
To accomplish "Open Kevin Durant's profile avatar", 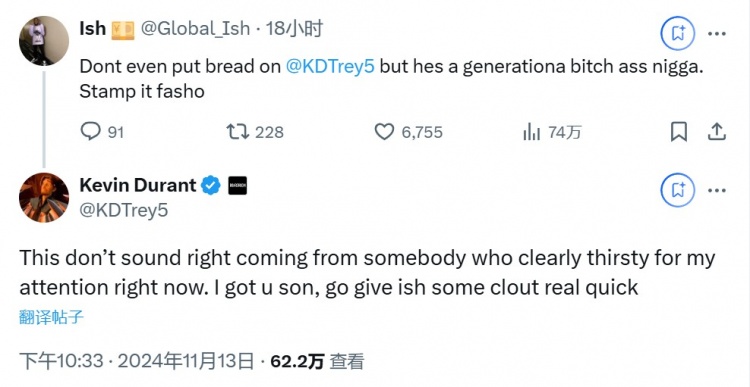I will pos(44,198).
